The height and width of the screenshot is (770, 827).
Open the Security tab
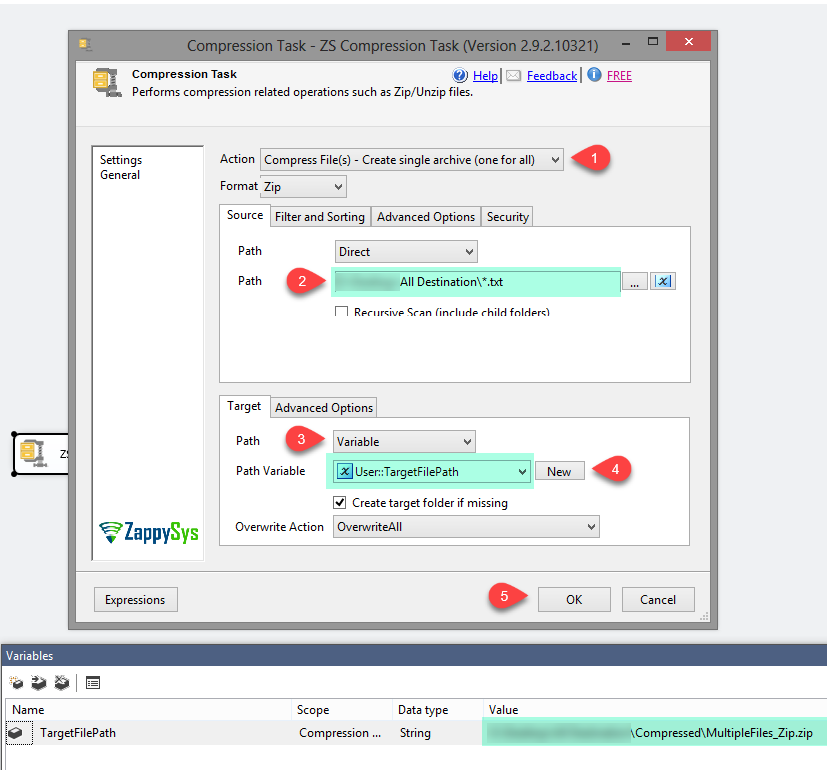tap(507, 217)
